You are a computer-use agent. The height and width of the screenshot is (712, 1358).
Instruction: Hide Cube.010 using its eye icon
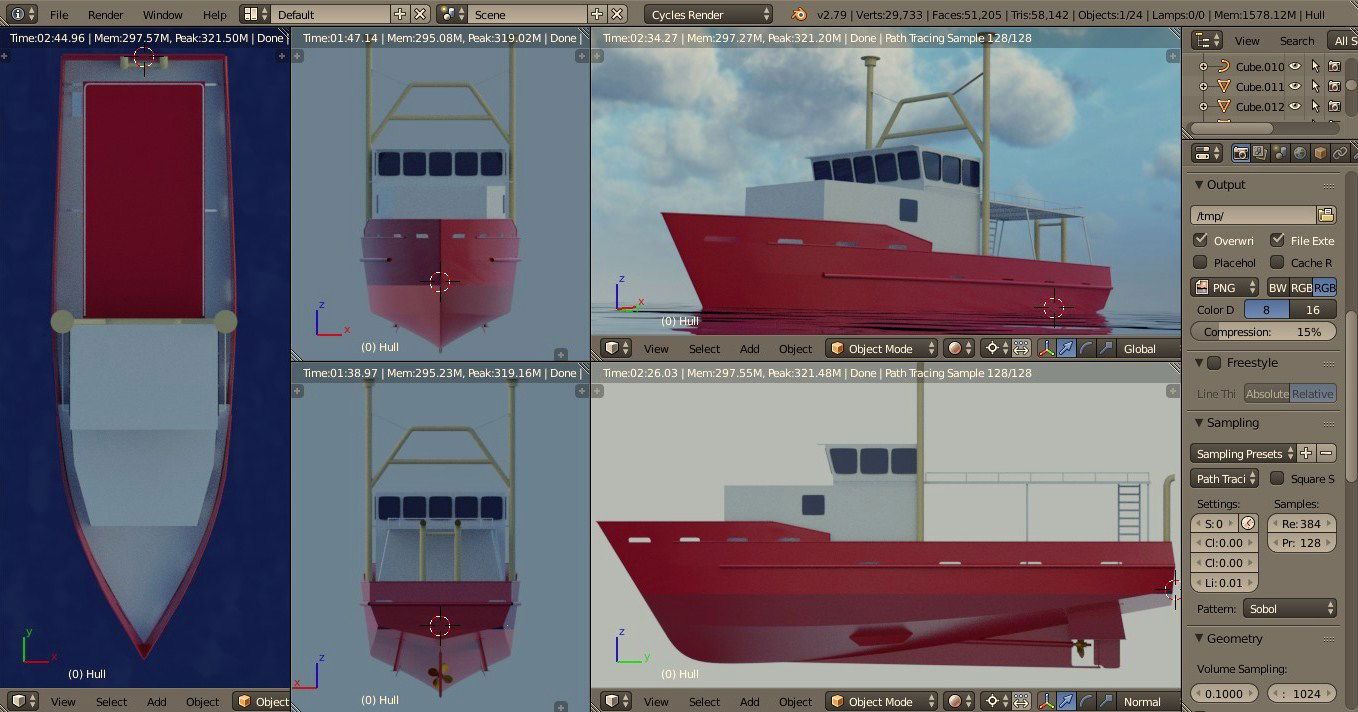click(x=1295, y=67)
